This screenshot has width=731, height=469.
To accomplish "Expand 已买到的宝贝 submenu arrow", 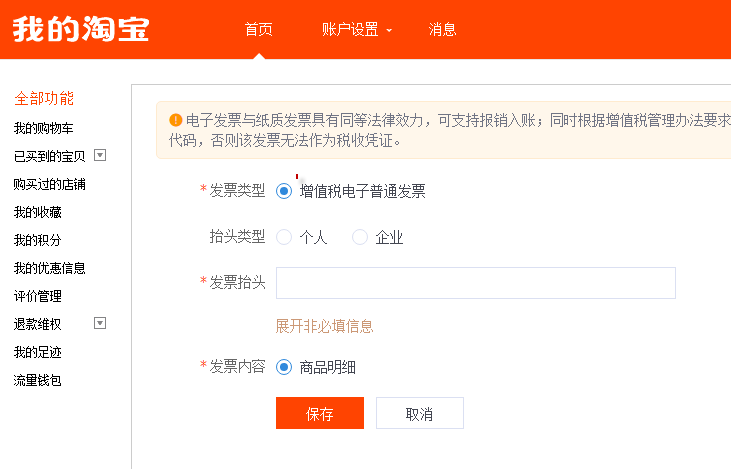I will tap(100, 155).
